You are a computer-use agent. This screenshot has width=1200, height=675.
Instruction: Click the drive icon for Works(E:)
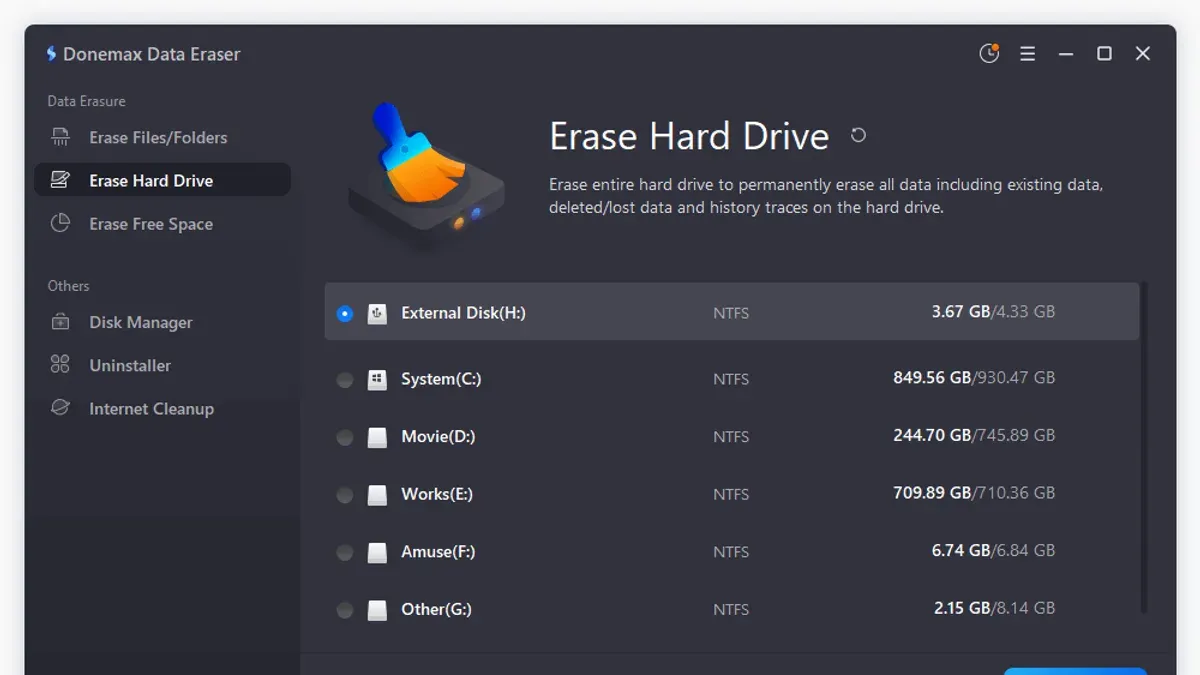click(377, 494)
